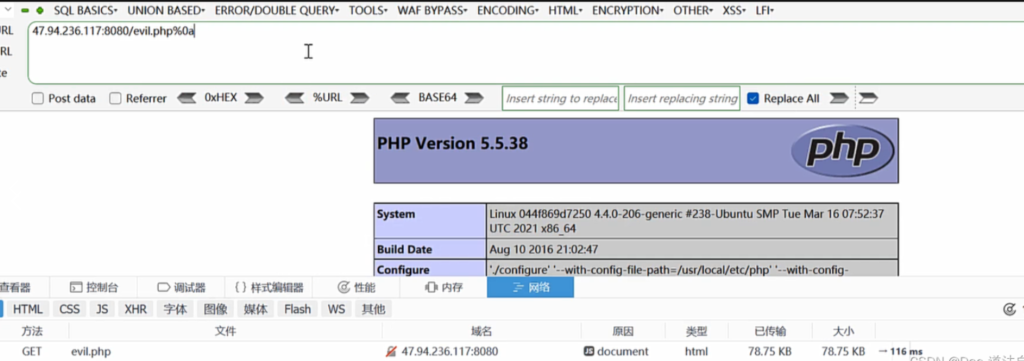Expand the UNION BASED menu

166,10
